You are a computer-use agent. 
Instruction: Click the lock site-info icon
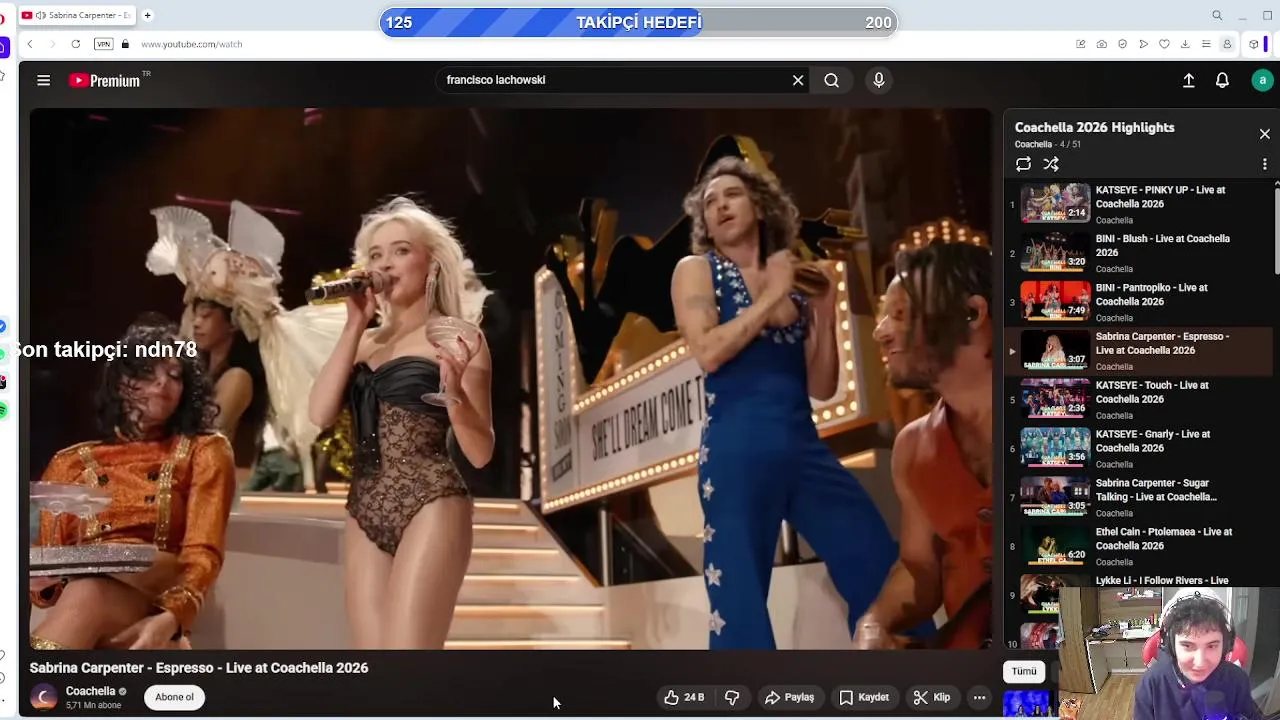pyautogui.click(x=125, y=44)
